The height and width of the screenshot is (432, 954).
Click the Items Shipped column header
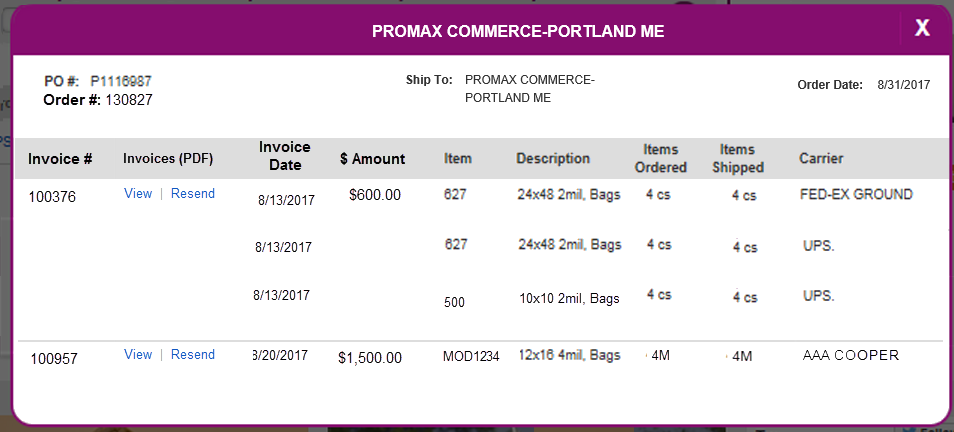(738, 158)
